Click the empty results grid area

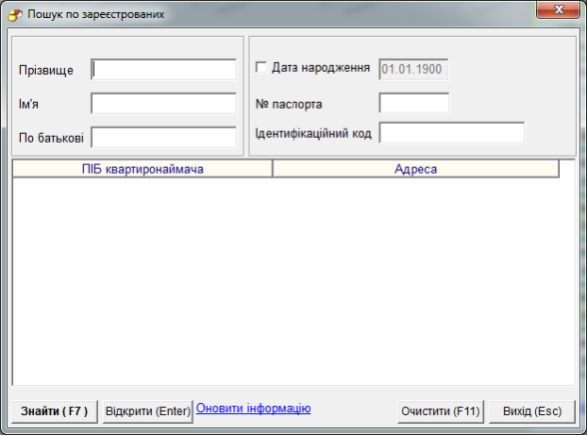294,281
